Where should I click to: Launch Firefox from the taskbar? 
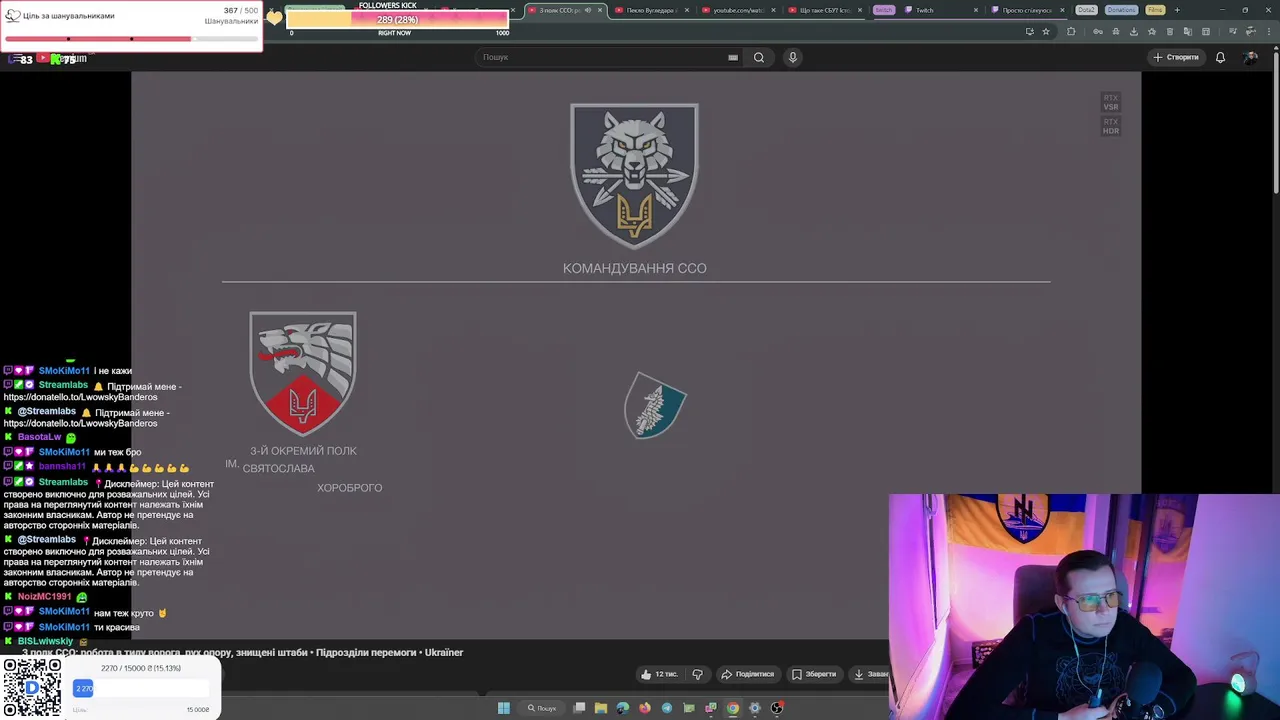pos(645,708)
